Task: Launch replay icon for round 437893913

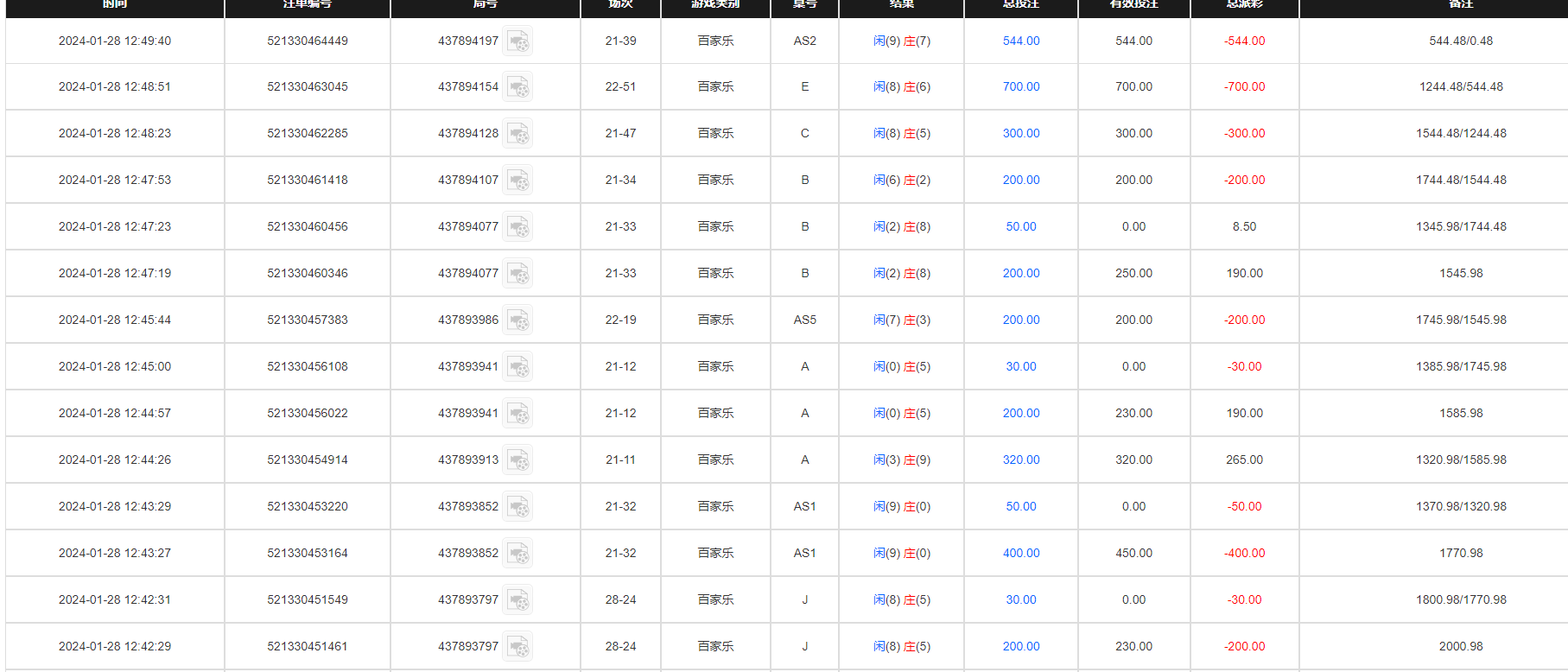Action: tap(518, 460)
